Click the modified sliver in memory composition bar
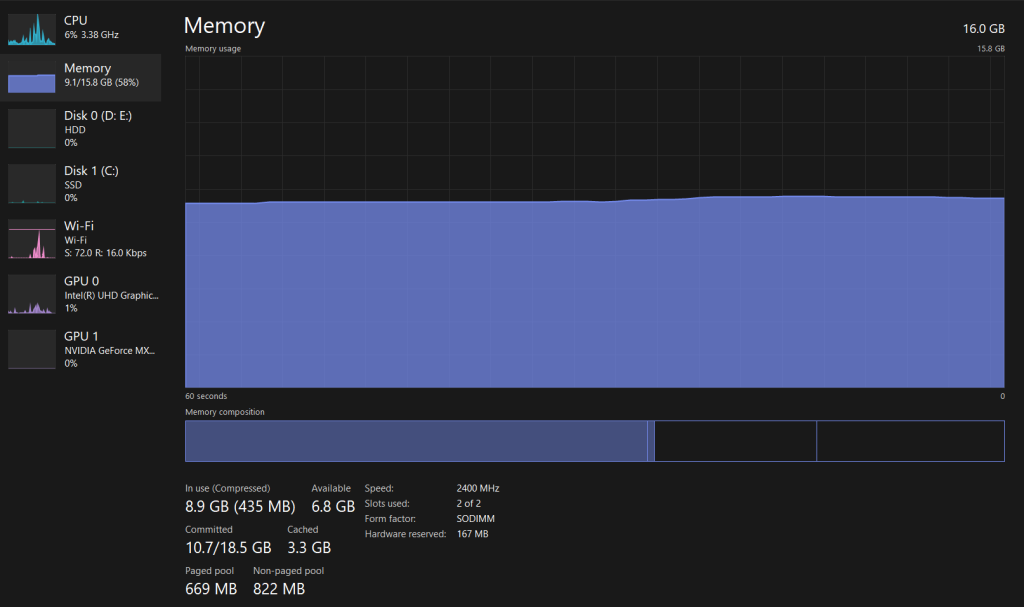This screenshot has width=1024, height=607. click(x=651, y=441)
